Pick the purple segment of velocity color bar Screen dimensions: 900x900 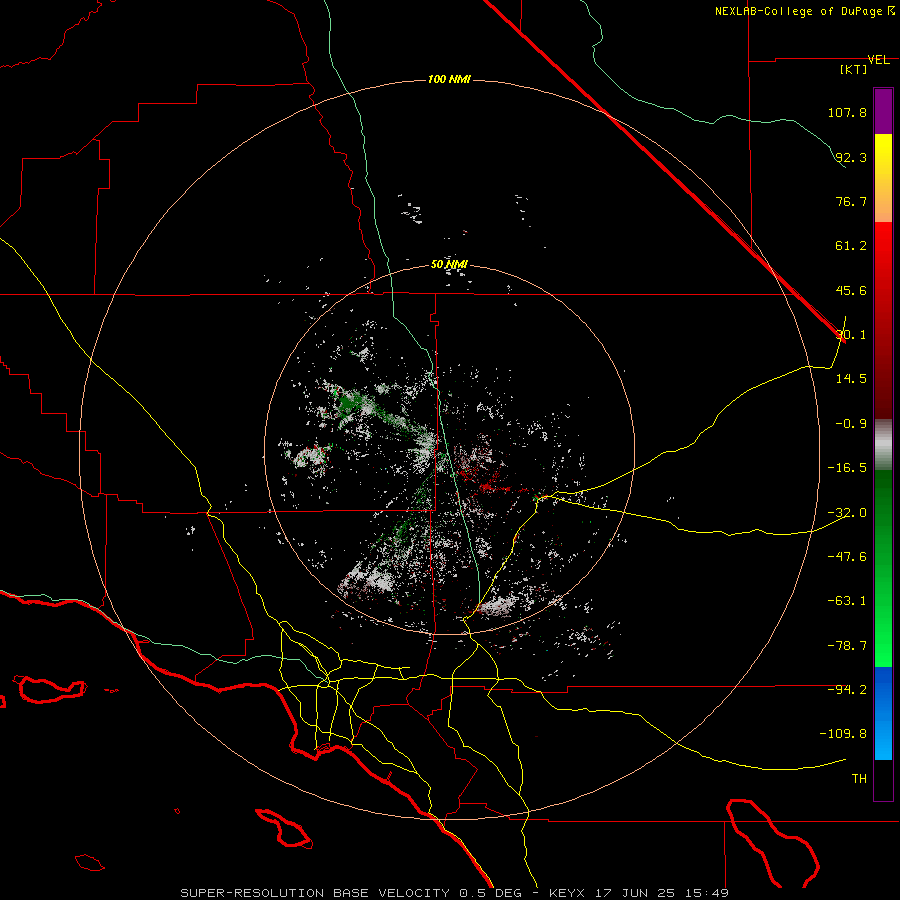[883, 111]
